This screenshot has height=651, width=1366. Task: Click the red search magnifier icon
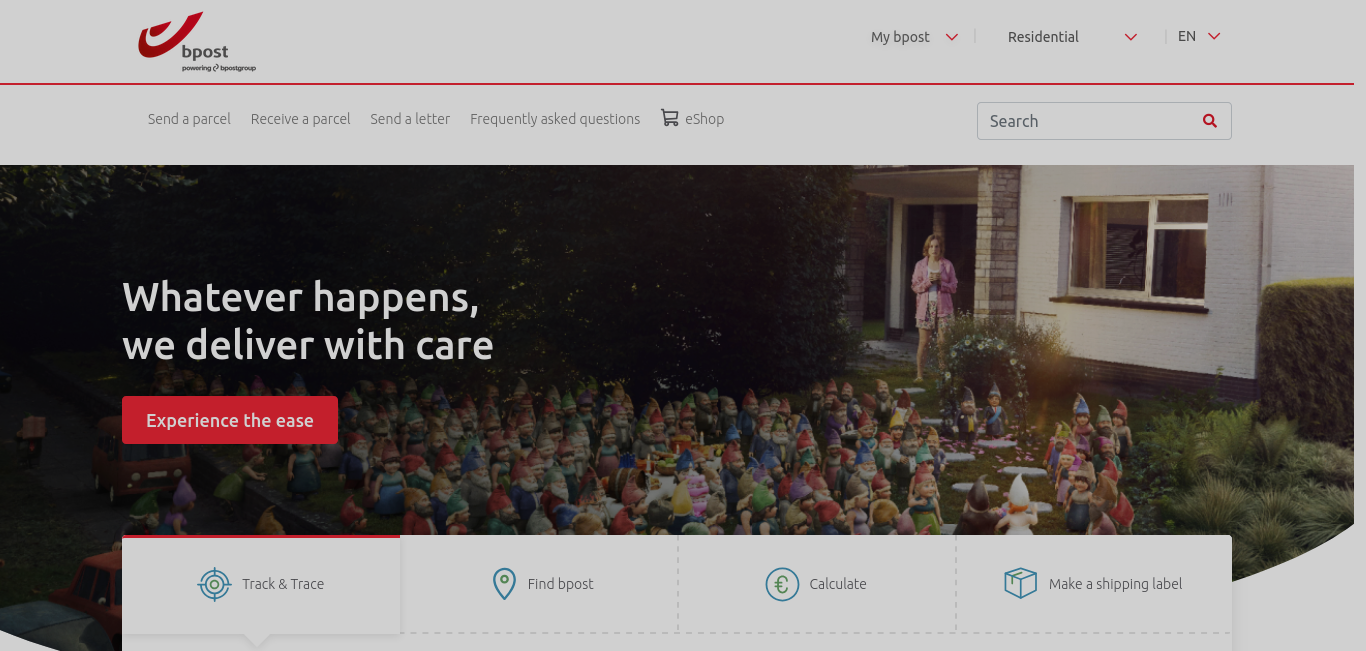[x=1210, y=121]
